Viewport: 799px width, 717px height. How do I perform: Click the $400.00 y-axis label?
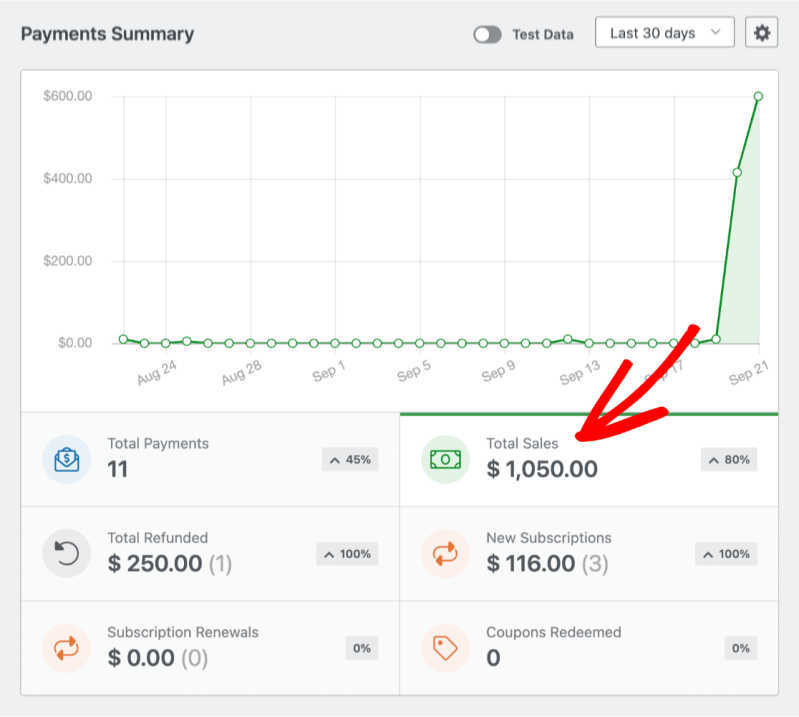pos(68,178)
